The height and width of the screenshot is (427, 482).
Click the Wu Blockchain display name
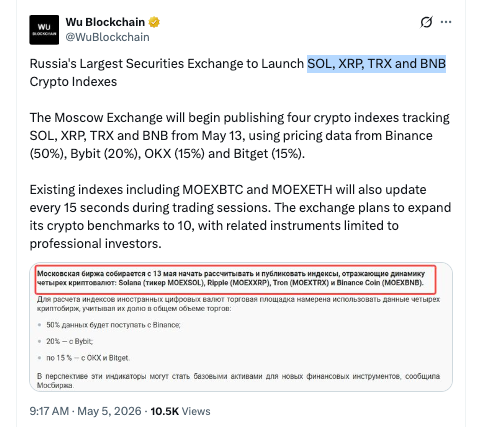(105, 22)
